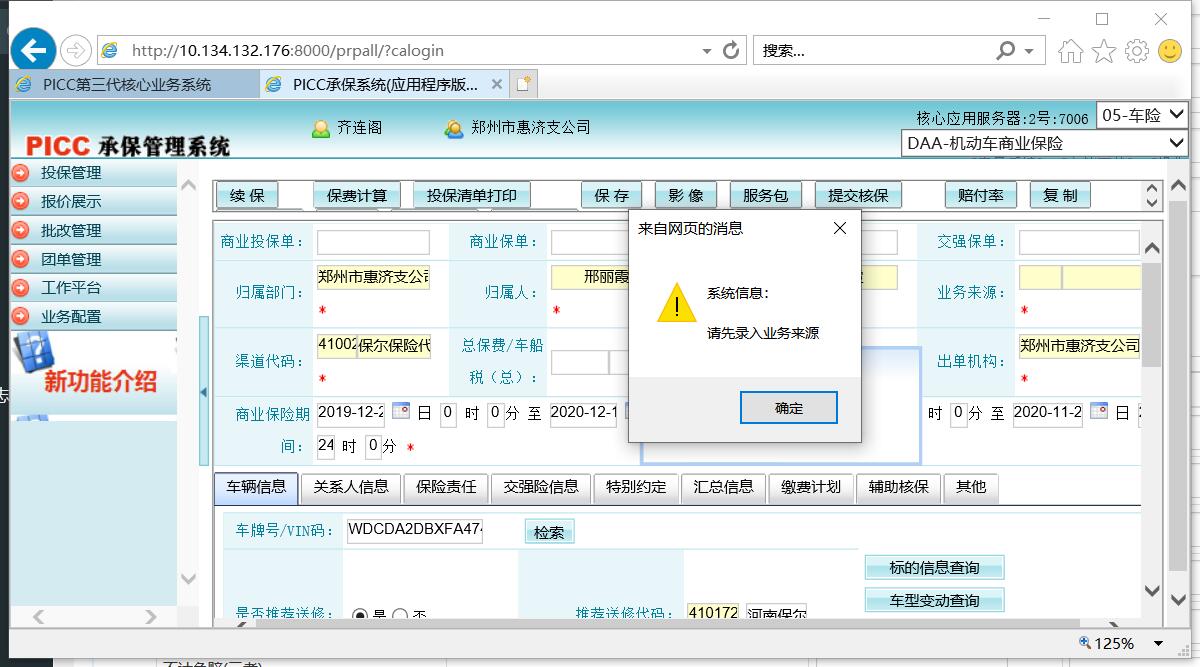Refresh the page using the reload icon
Viewport: 1200px width, 667px height.
click(731, 50)
